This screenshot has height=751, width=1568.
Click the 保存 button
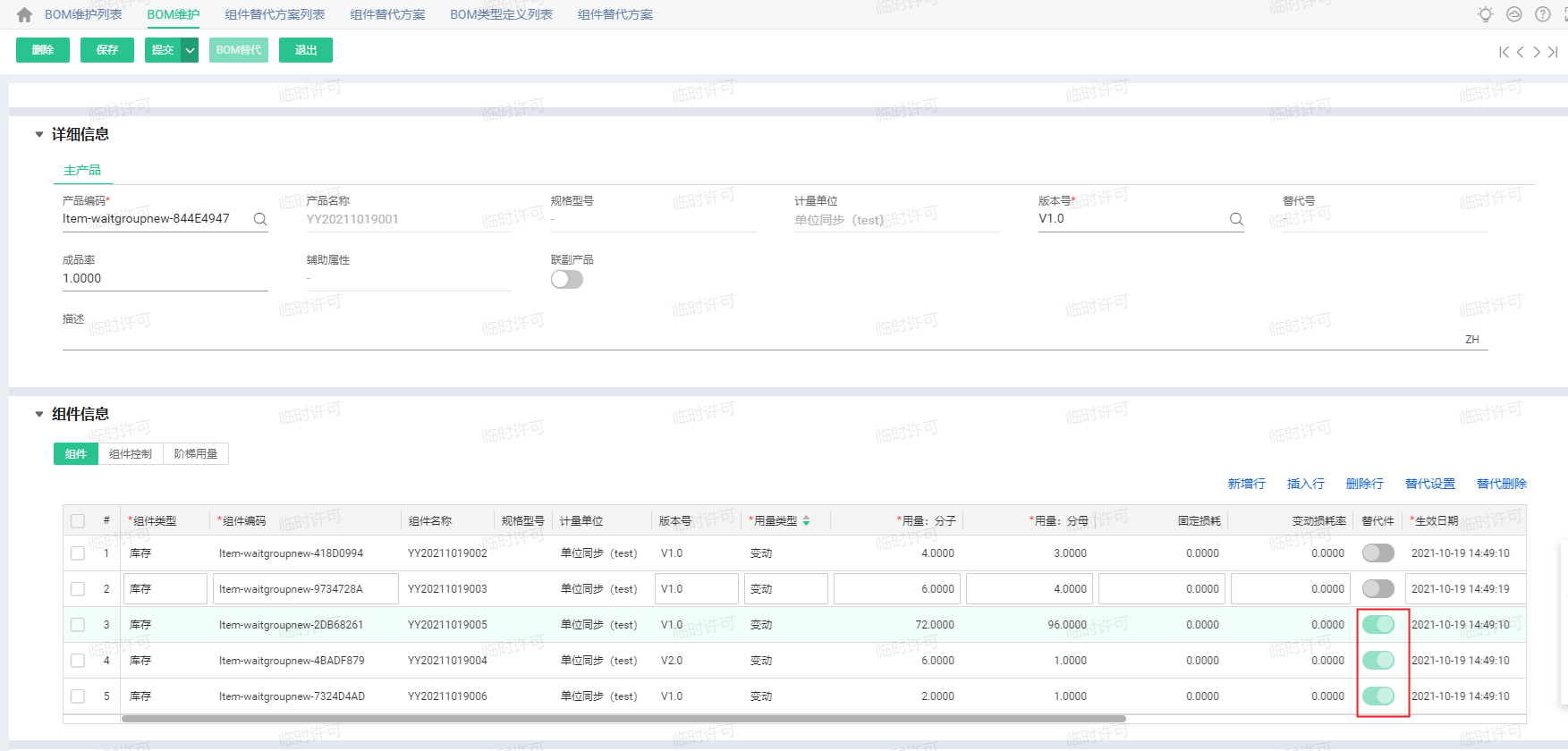107,50
